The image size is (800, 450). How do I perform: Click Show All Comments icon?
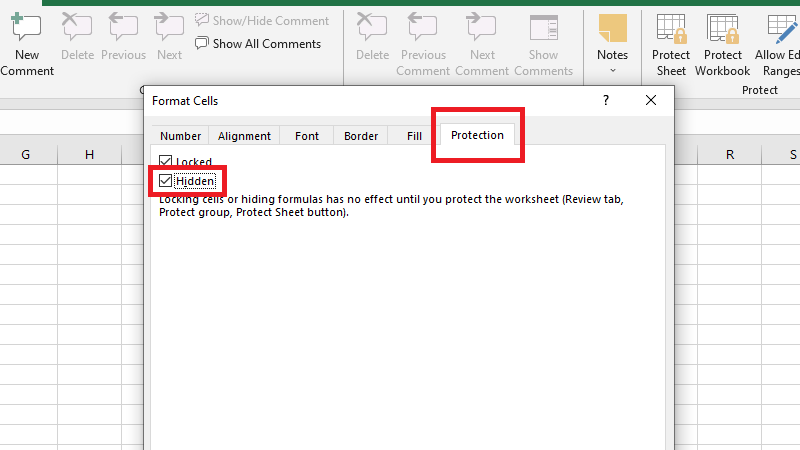click(x=202, y=44)
